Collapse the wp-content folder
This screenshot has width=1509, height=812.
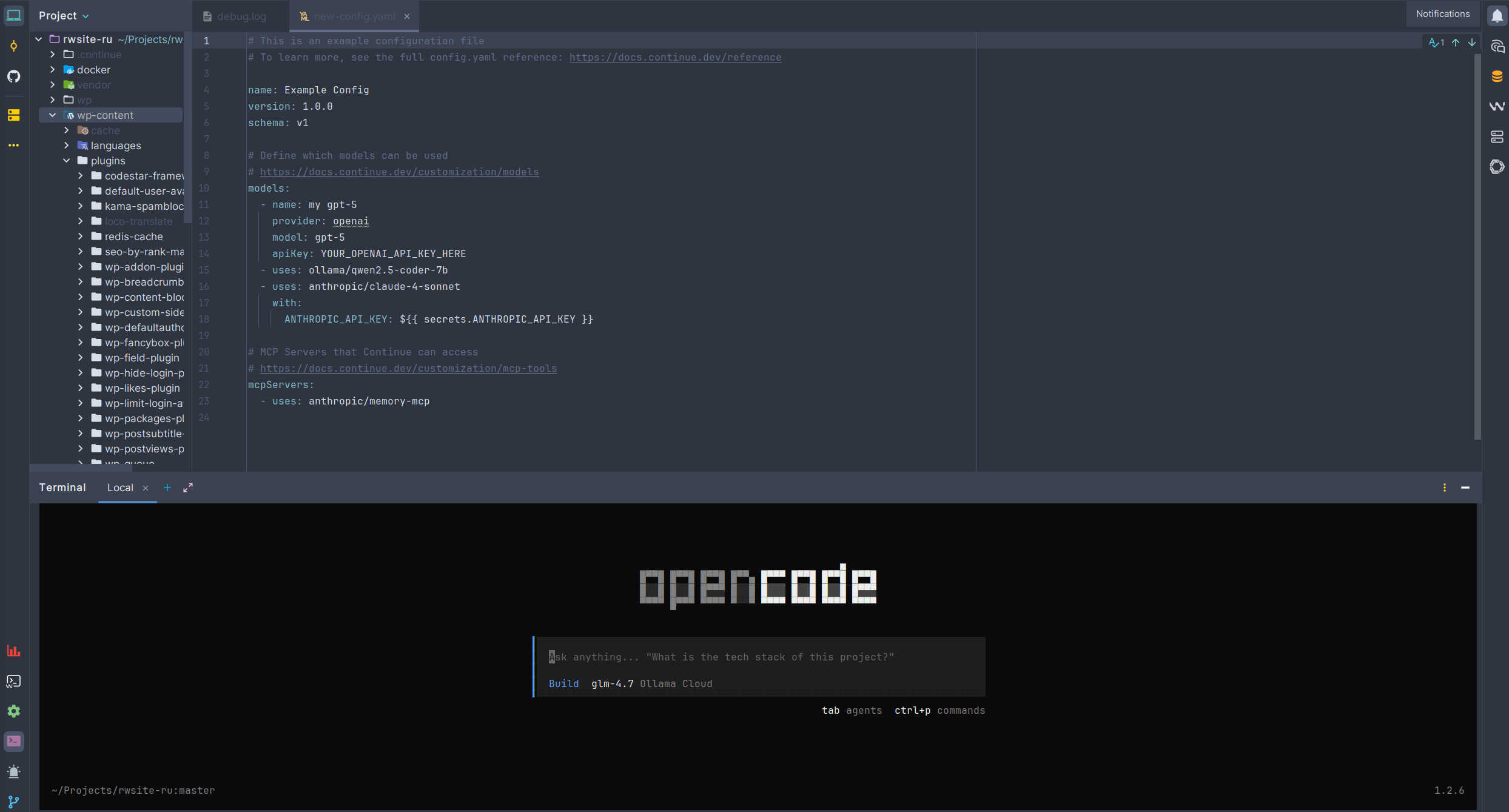click(x=53, y=115)
